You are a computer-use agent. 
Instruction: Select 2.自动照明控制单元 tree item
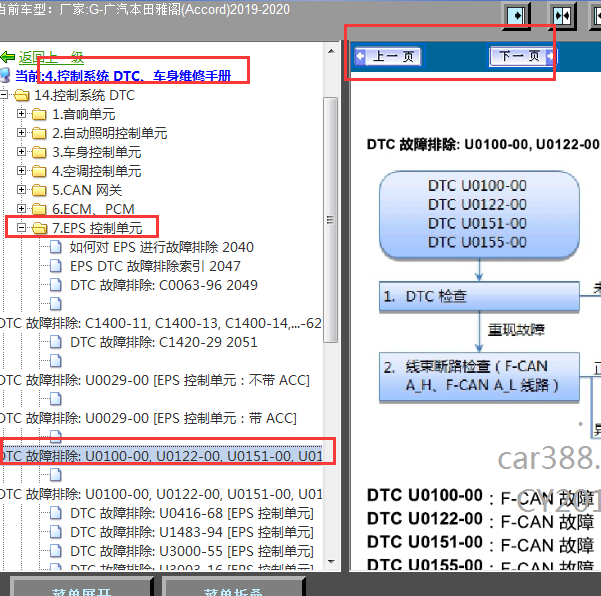tap(110, 133)
